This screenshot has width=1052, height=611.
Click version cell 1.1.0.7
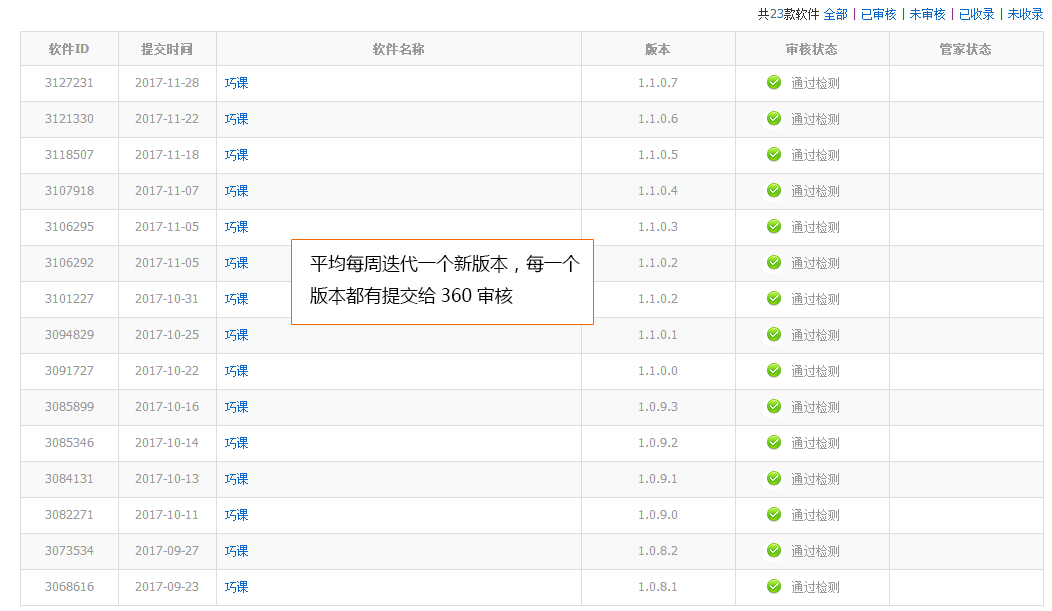pos(658,83)
